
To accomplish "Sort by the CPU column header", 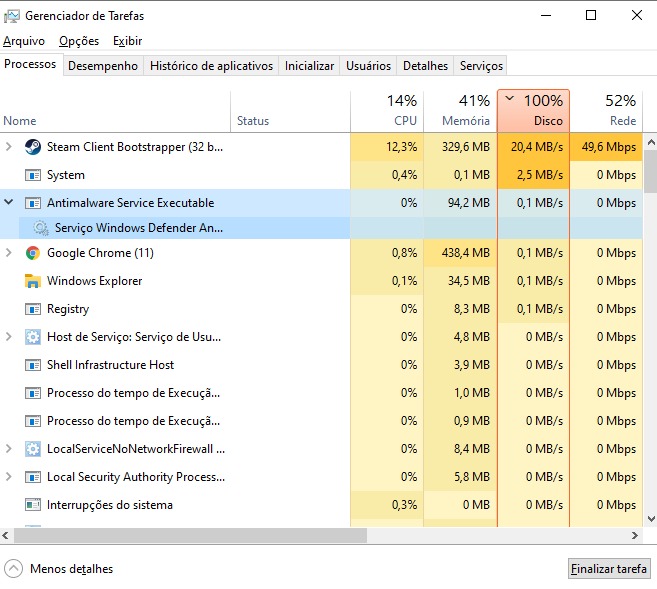I will [387, 111].
